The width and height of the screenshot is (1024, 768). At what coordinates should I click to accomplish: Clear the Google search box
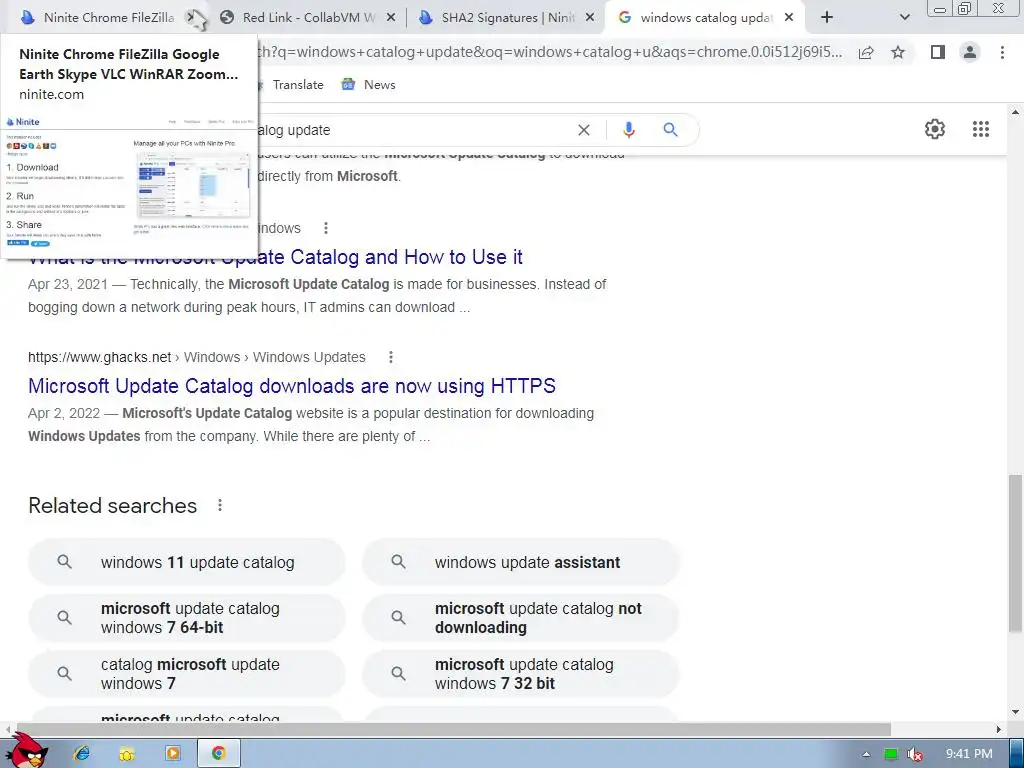584,130
